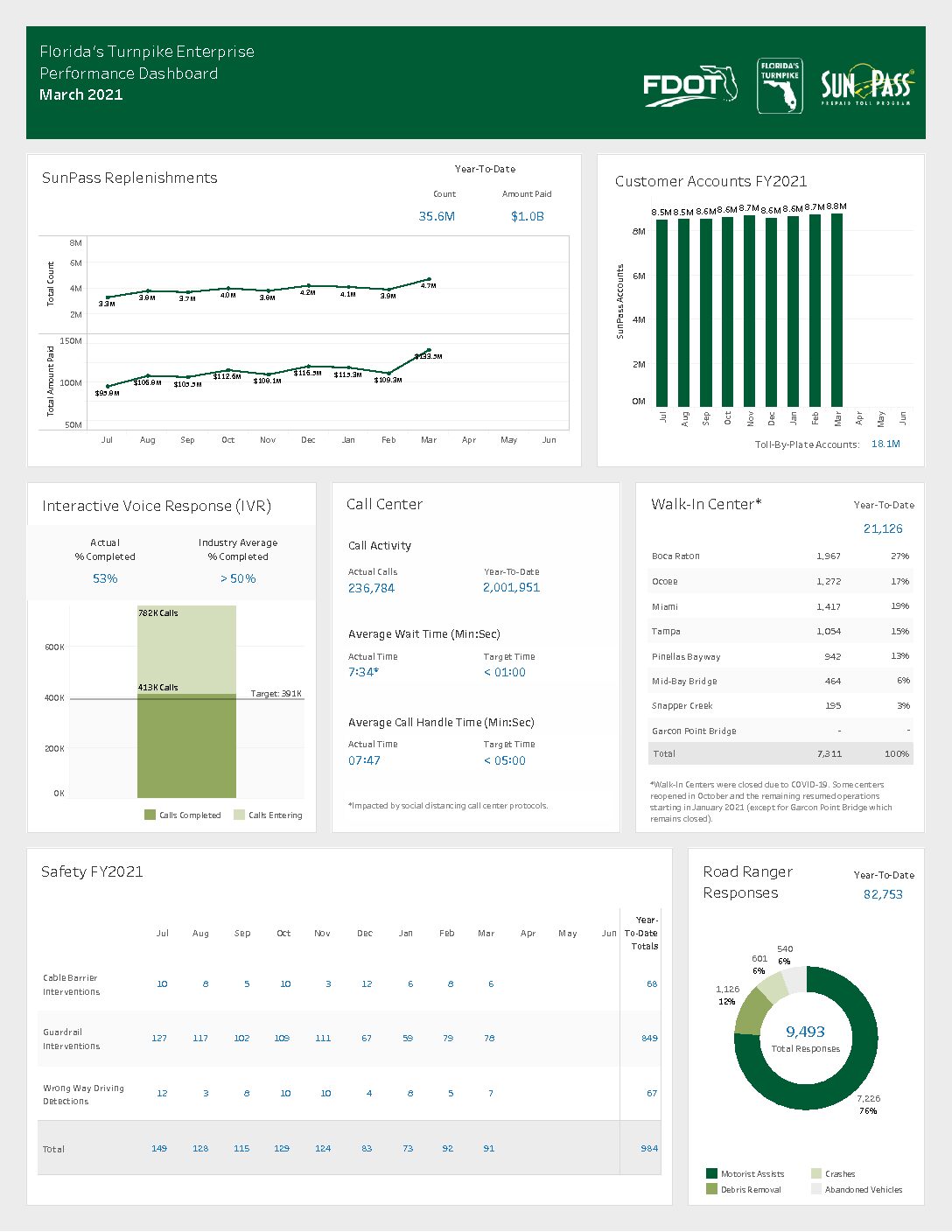Click the Wrong Way Driving total 67

coord(652,1093)
